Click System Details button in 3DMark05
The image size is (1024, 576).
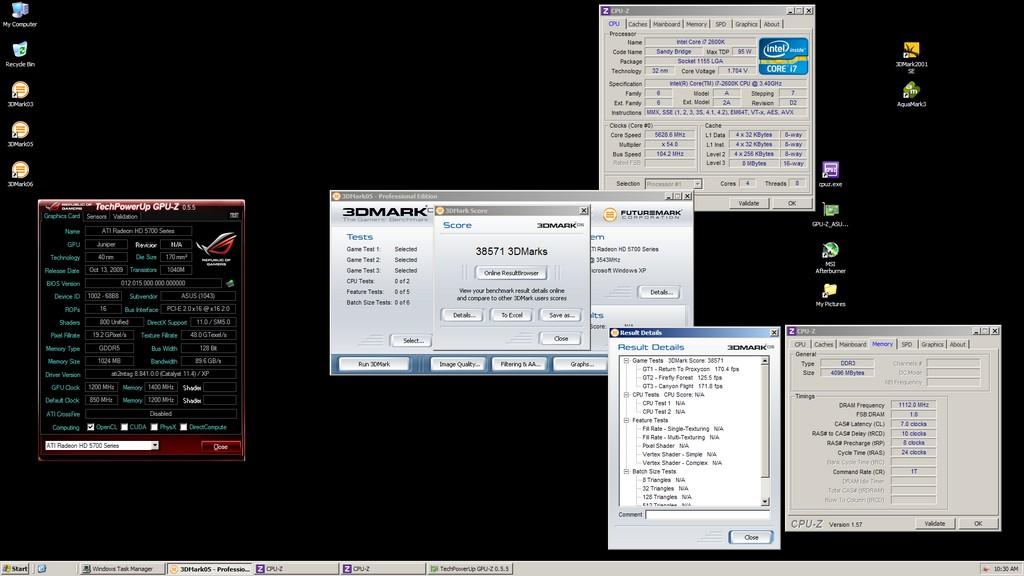[x=660, y=292]
